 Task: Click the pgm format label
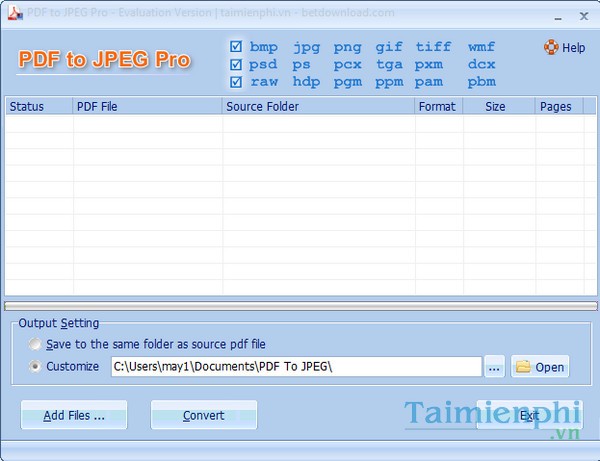[347, 82]
